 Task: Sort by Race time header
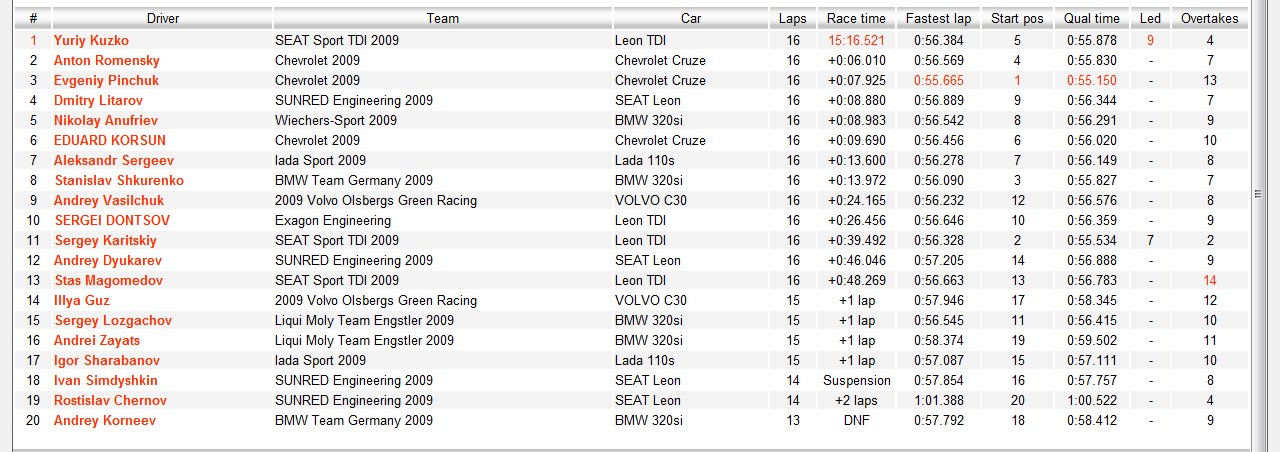856,18
